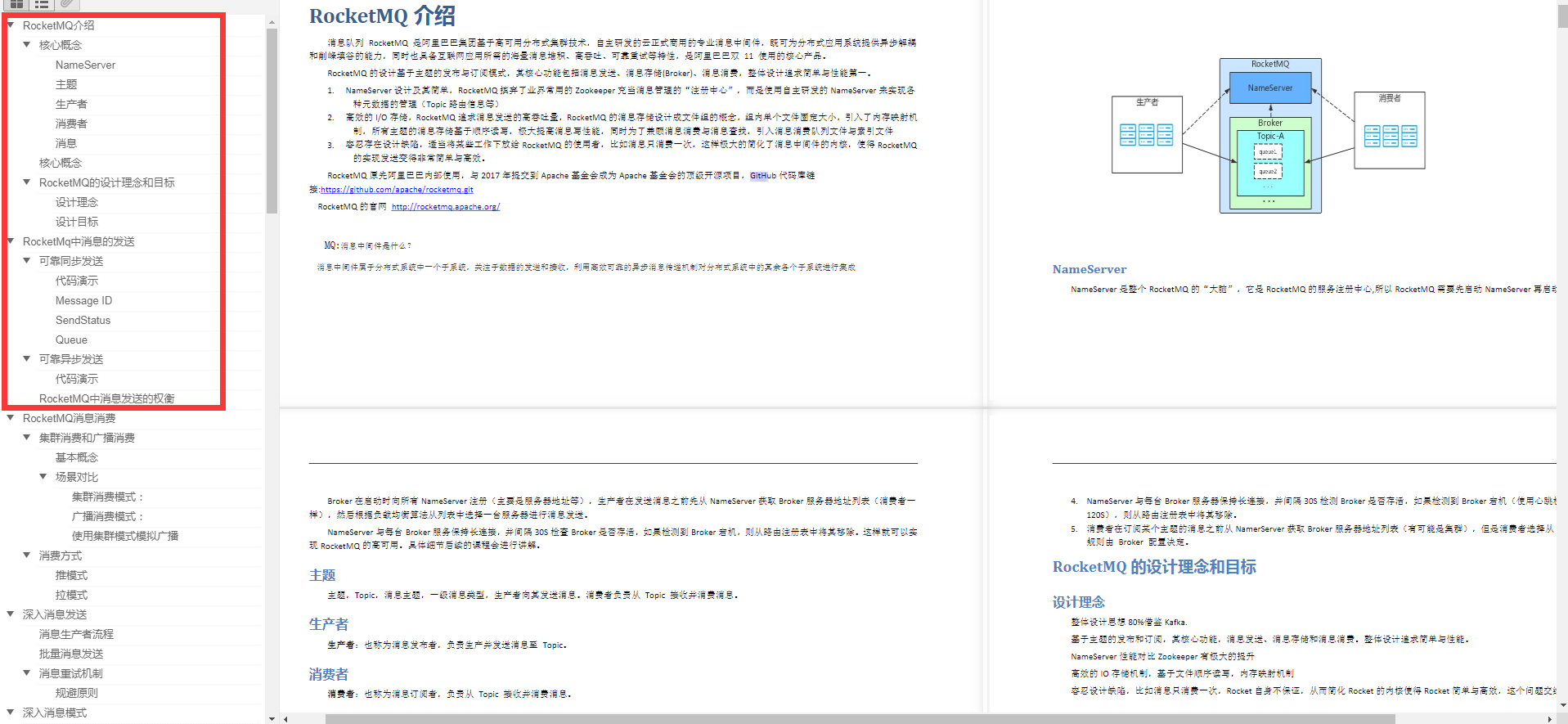The image size is (1568, 724).
Task: Select the 主题 outline entry
Action: pyautogui.click(x=66, y=84)
